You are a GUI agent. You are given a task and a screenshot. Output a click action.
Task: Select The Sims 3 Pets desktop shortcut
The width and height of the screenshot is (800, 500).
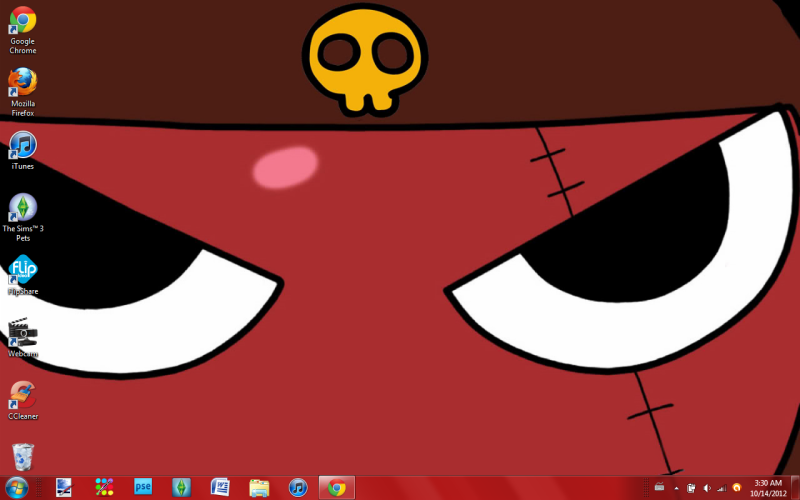pos(22,217)
